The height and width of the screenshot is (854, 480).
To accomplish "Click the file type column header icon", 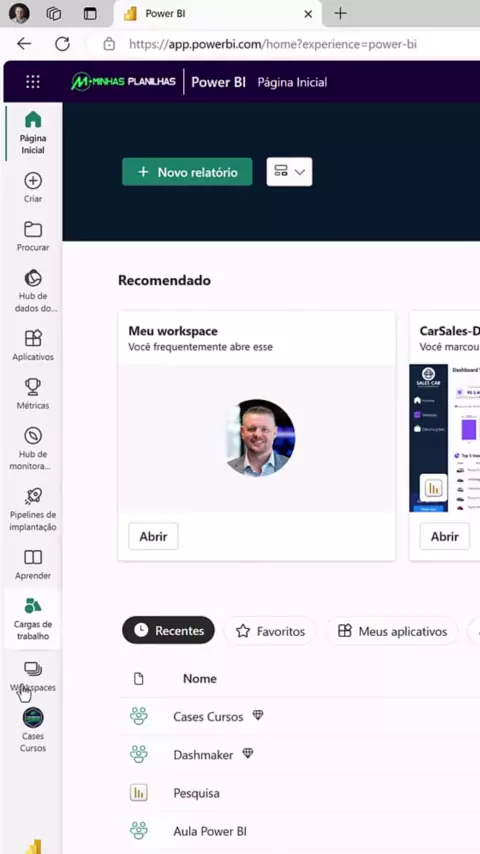I will point(139,679).
